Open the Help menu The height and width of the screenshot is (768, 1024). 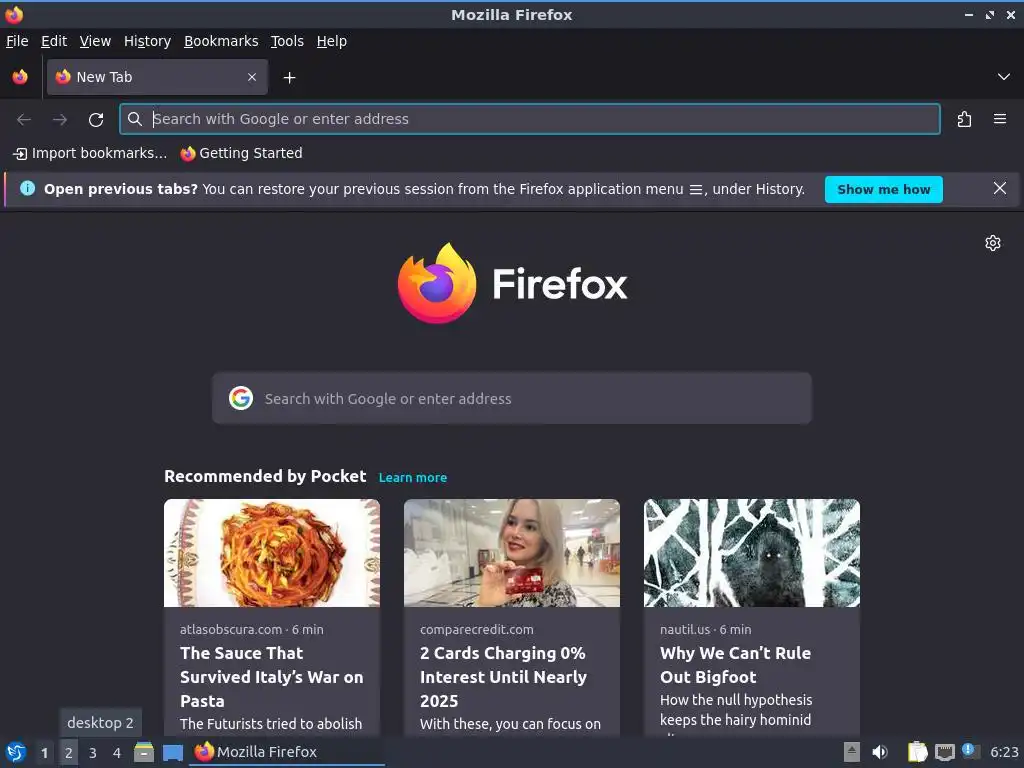tap(332, 41)
